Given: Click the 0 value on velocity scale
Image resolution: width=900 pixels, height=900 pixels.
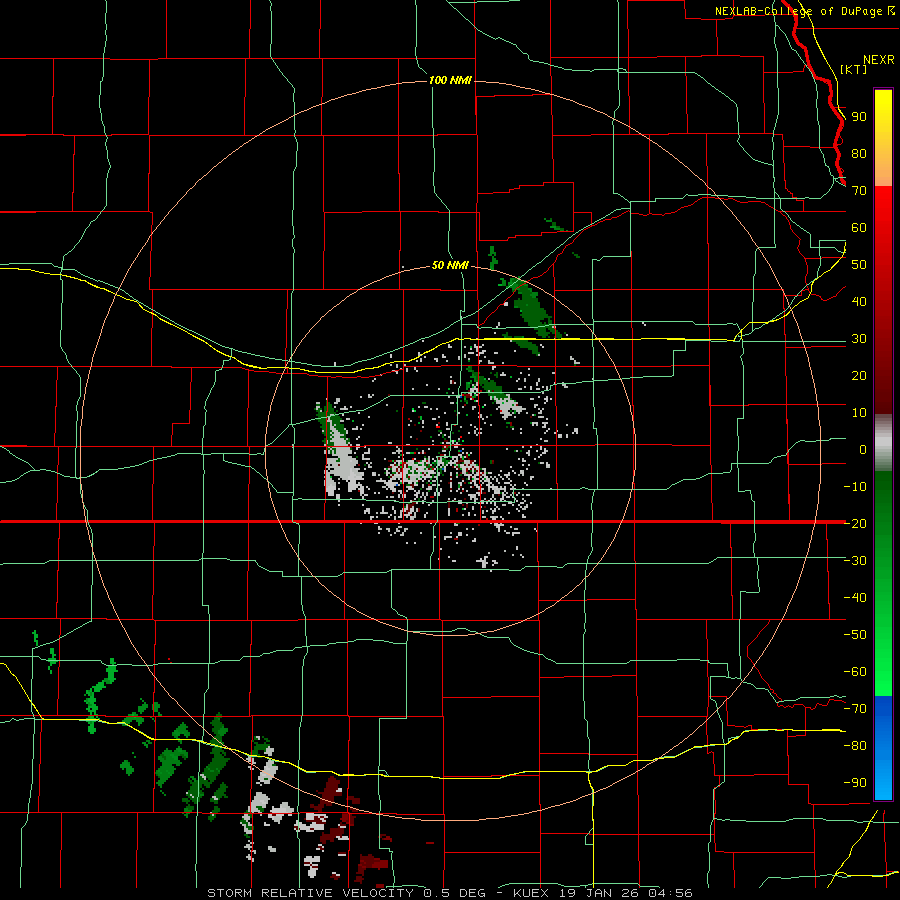Looking at the screenshot, I should 863,449.
